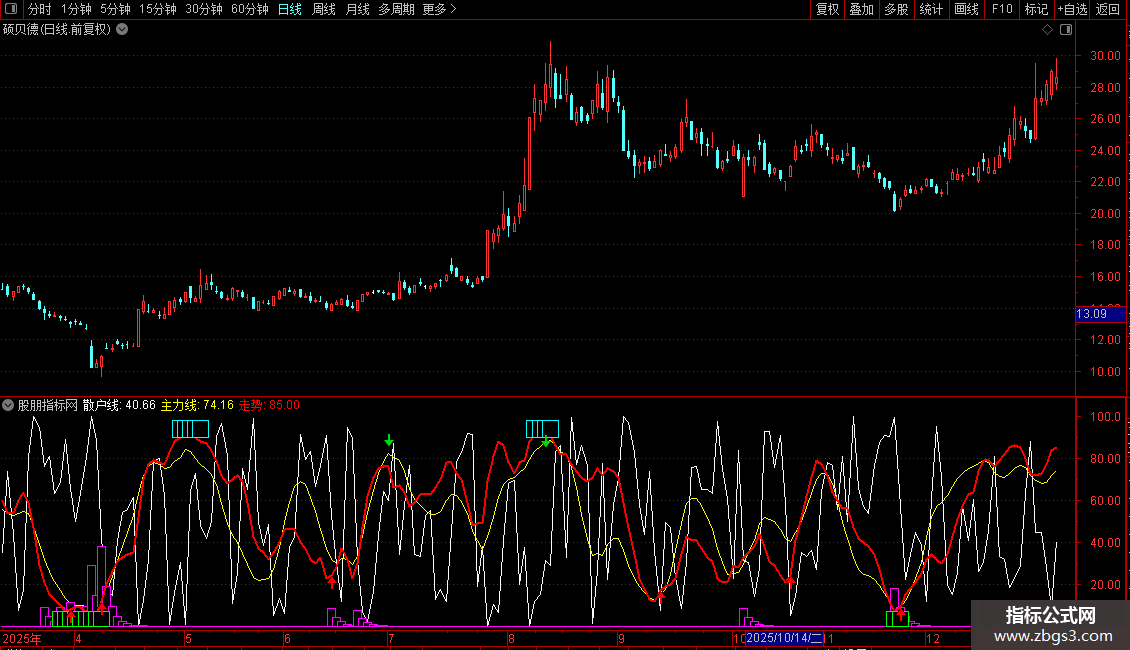Image resolution: width=1130 pixels, height=650 pixels.
Task: Select the 30分钟 period
Action: coord(203,9)
